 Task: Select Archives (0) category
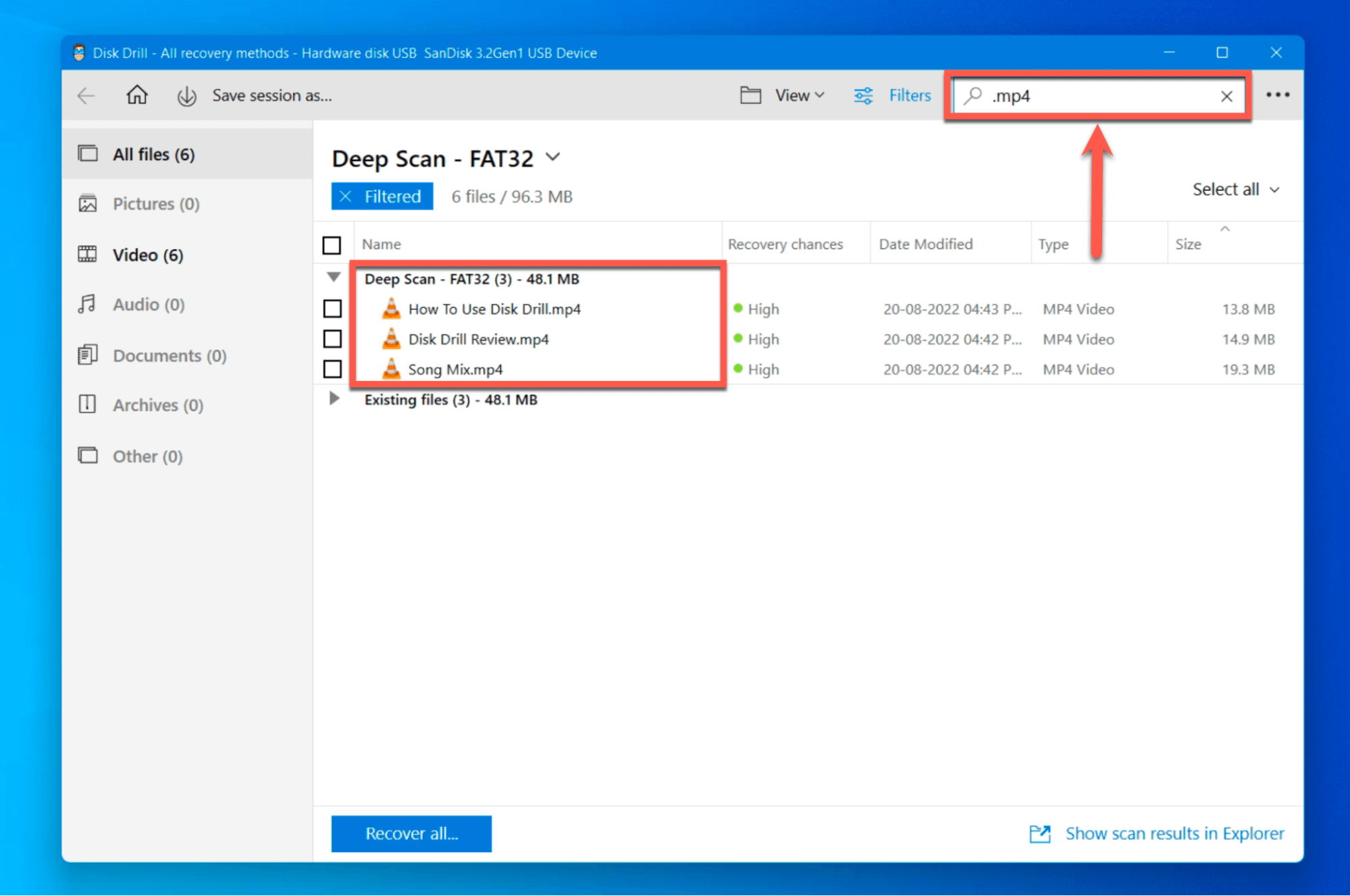[187, 405]
